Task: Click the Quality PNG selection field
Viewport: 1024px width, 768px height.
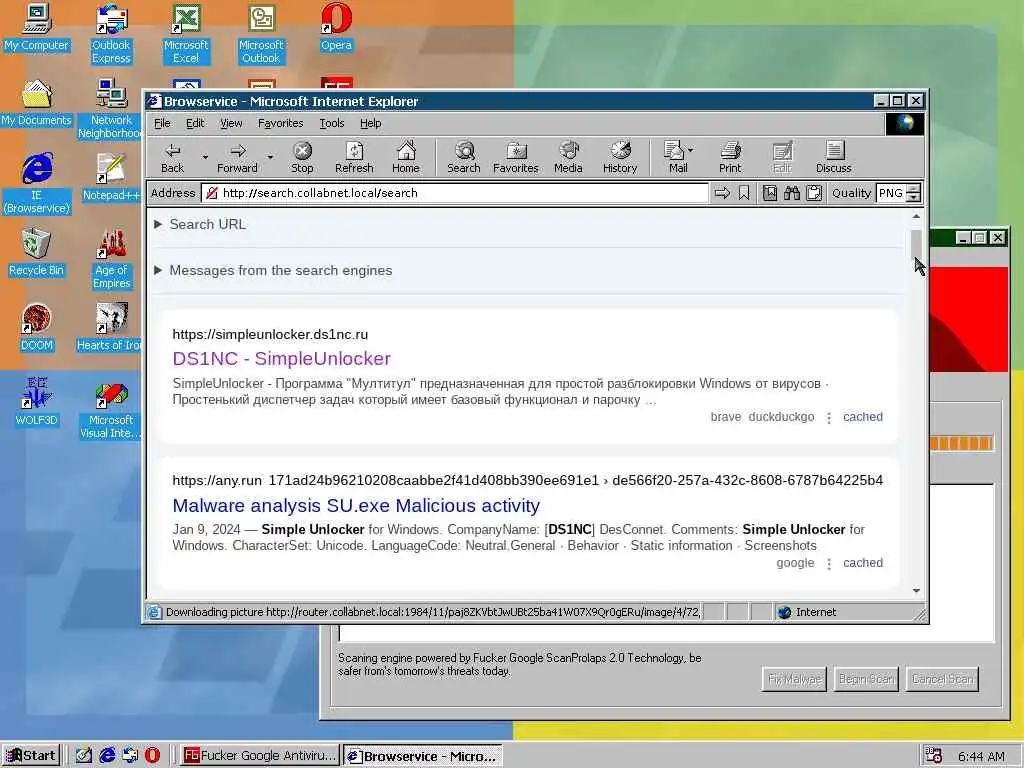Action: [x=891, y=193]
